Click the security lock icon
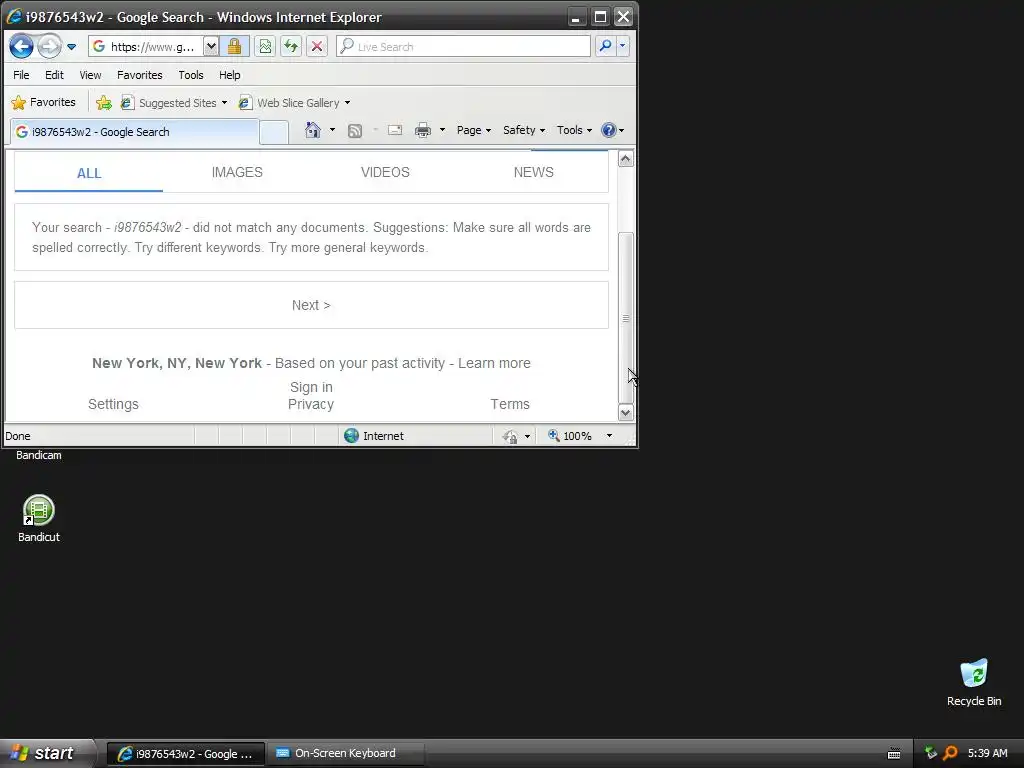1024x768 pixels. point(234,46)
